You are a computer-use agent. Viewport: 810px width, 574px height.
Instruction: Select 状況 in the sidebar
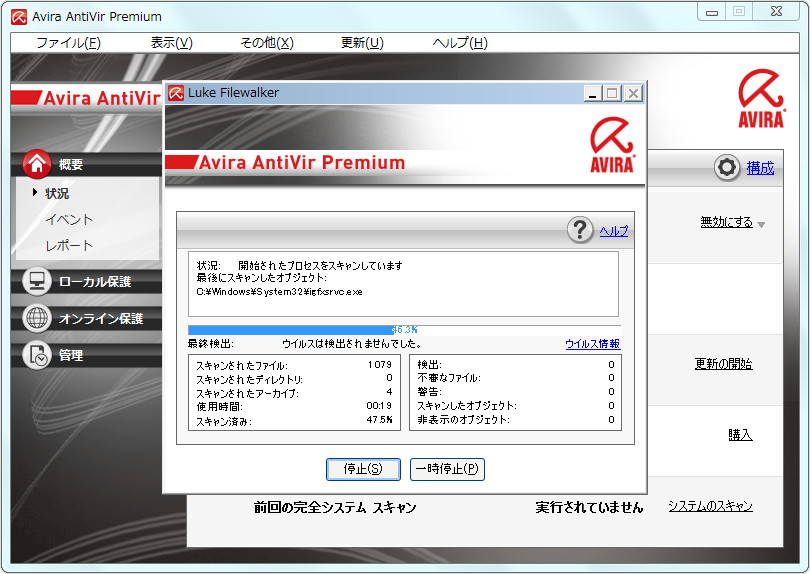coord(57,193)
